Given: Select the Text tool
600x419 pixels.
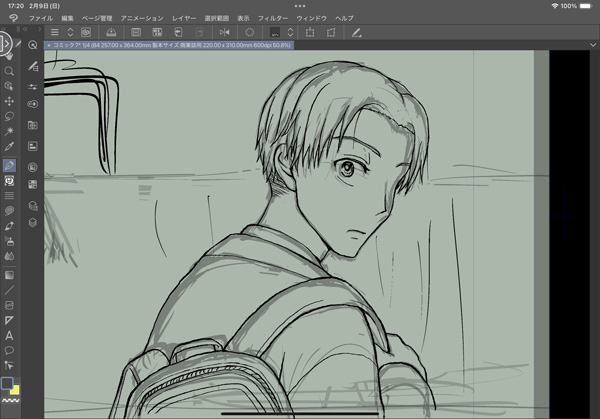Looking at the screenshot, I should (x=9, y=336).
